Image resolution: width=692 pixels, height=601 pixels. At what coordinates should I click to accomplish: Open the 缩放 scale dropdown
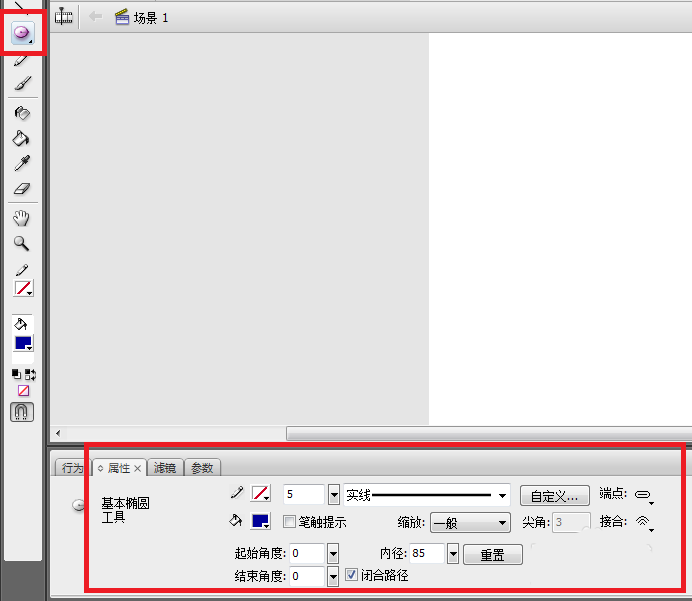point(470,523)
